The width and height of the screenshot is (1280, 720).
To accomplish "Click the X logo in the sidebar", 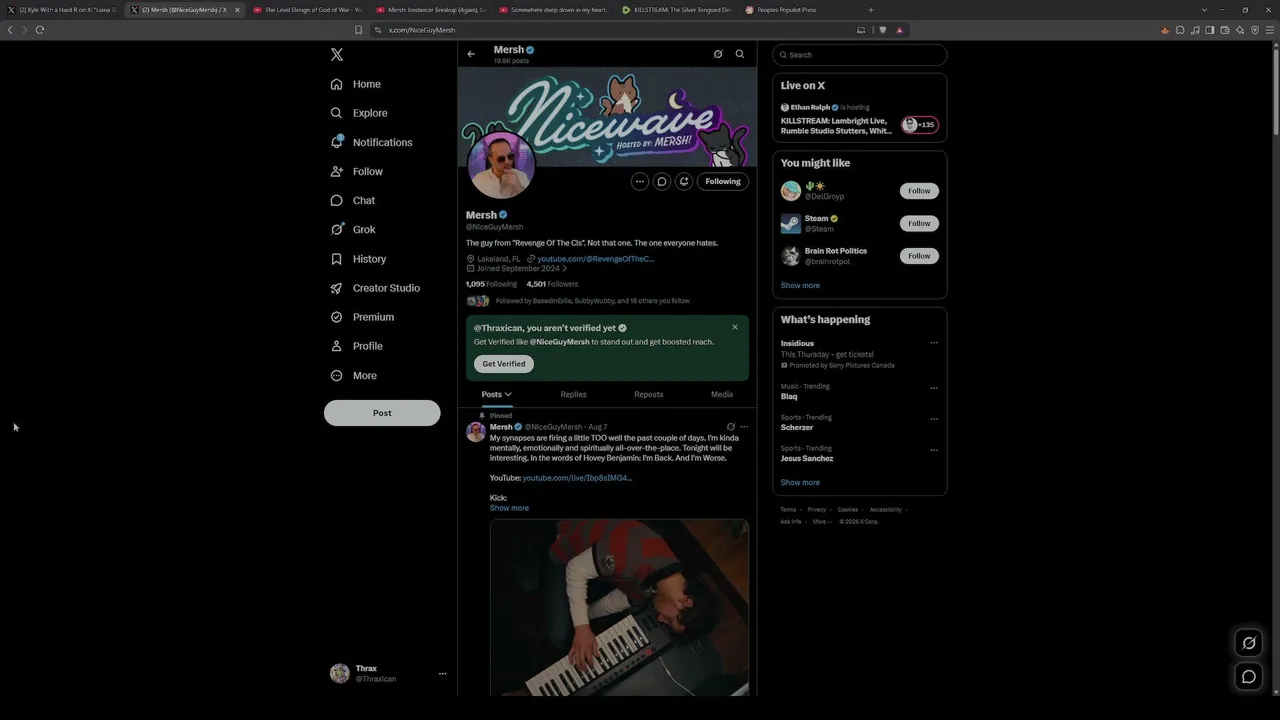I will 337,55.
